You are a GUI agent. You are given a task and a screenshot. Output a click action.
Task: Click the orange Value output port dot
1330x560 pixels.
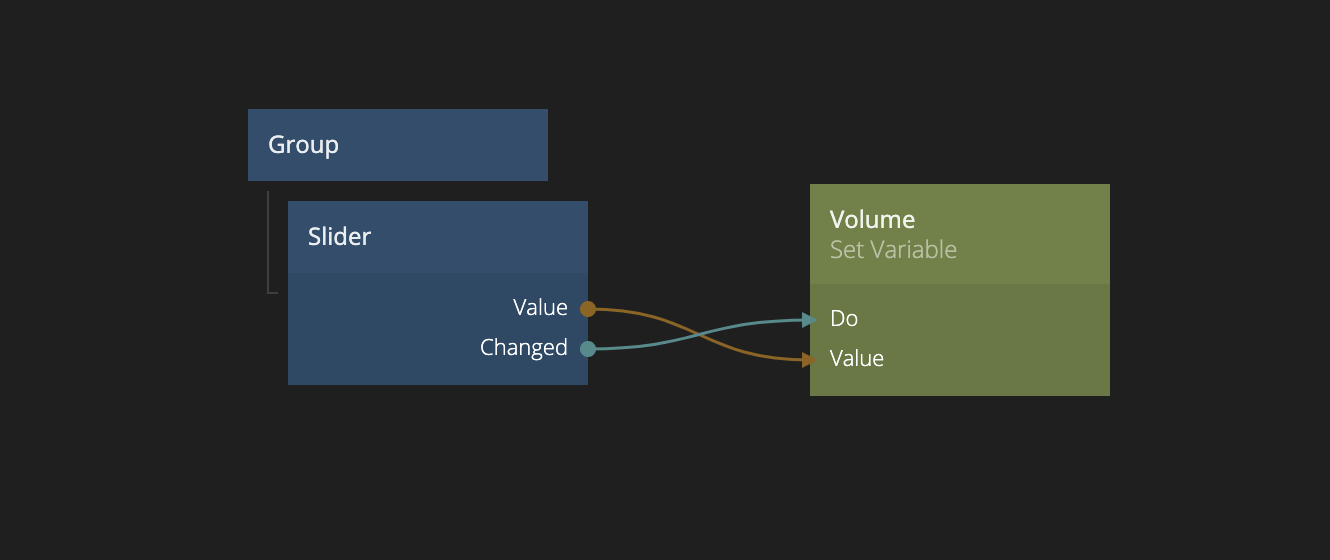tap(588, 309)
